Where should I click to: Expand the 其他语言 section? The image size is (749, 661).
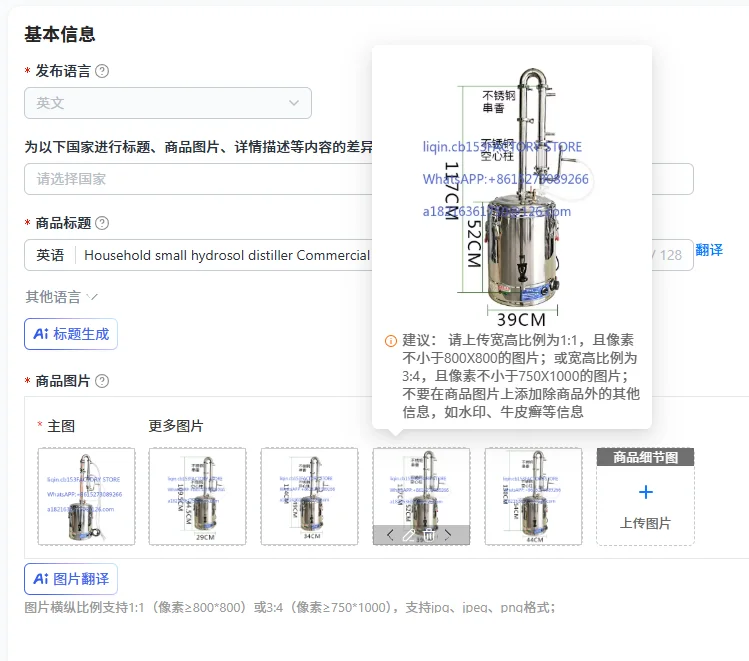coord(62,297)
